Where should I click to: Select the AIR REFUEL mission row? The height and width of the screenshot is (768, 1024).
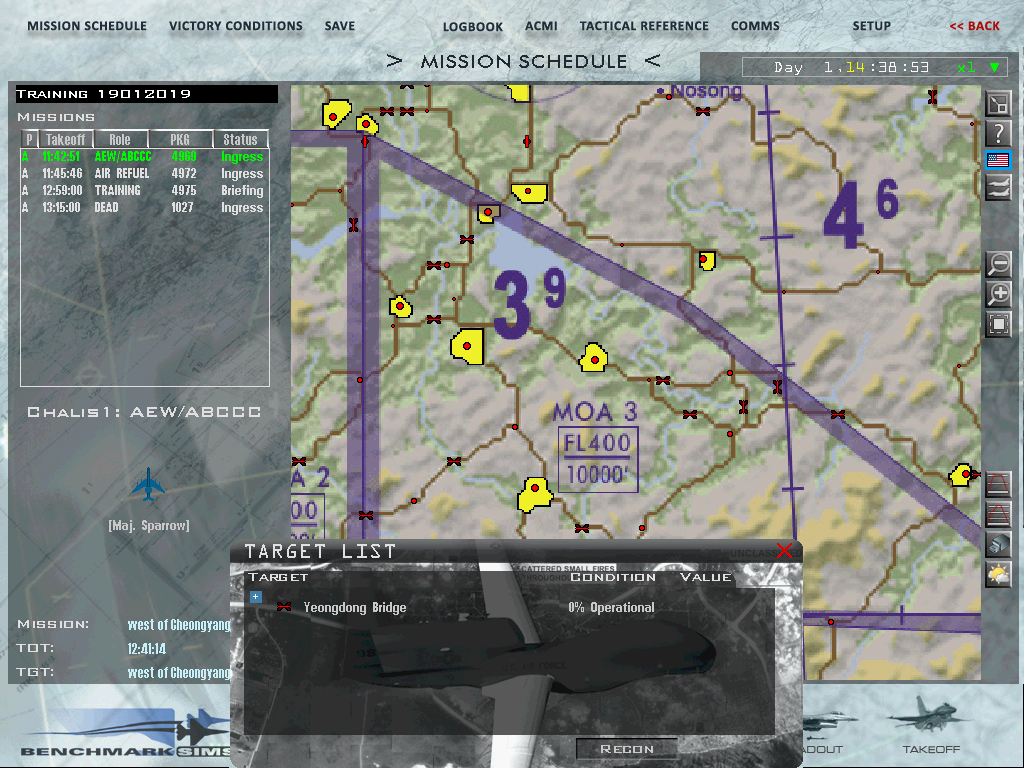(x=144, y=174)
